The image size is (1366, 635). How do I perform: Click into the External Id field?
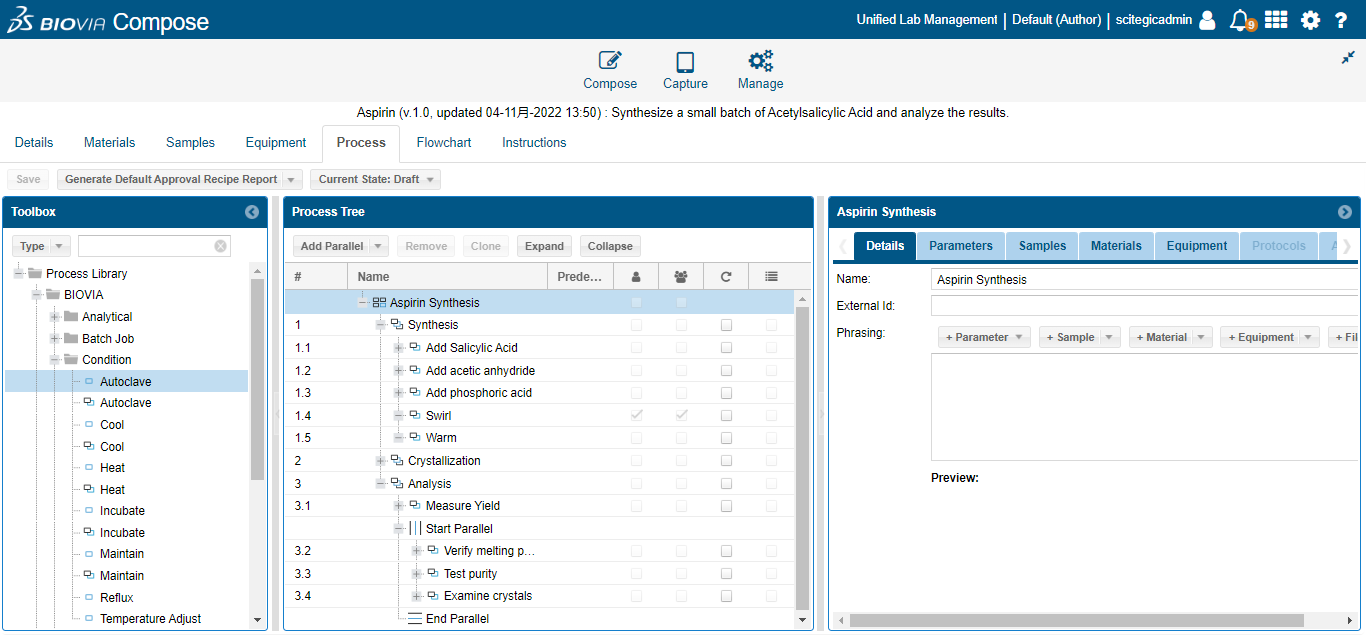click(1145, 306)
